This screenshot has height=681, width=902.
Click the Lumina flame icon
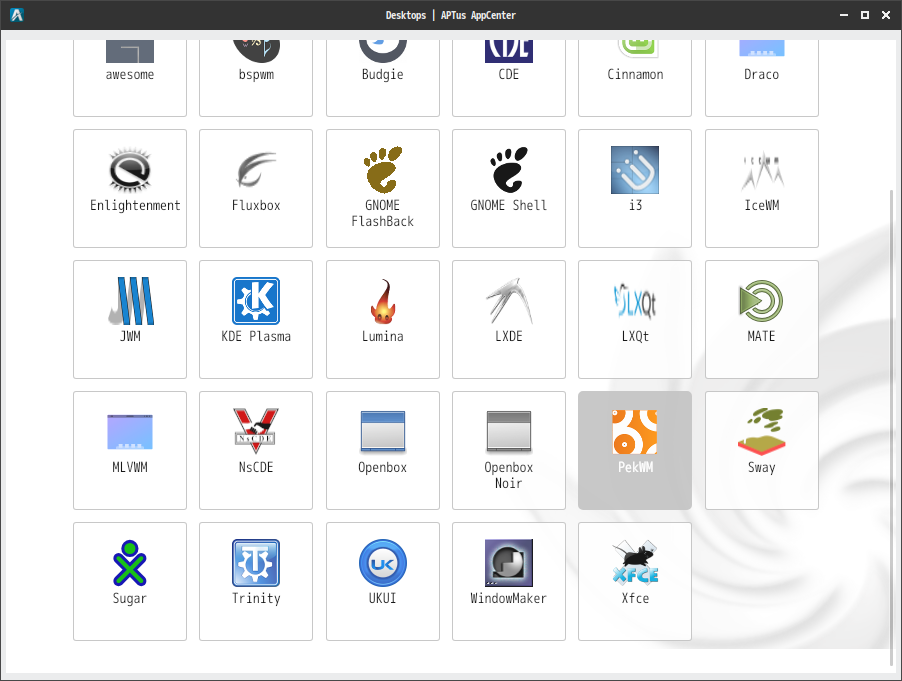click(x=383, y=301)
